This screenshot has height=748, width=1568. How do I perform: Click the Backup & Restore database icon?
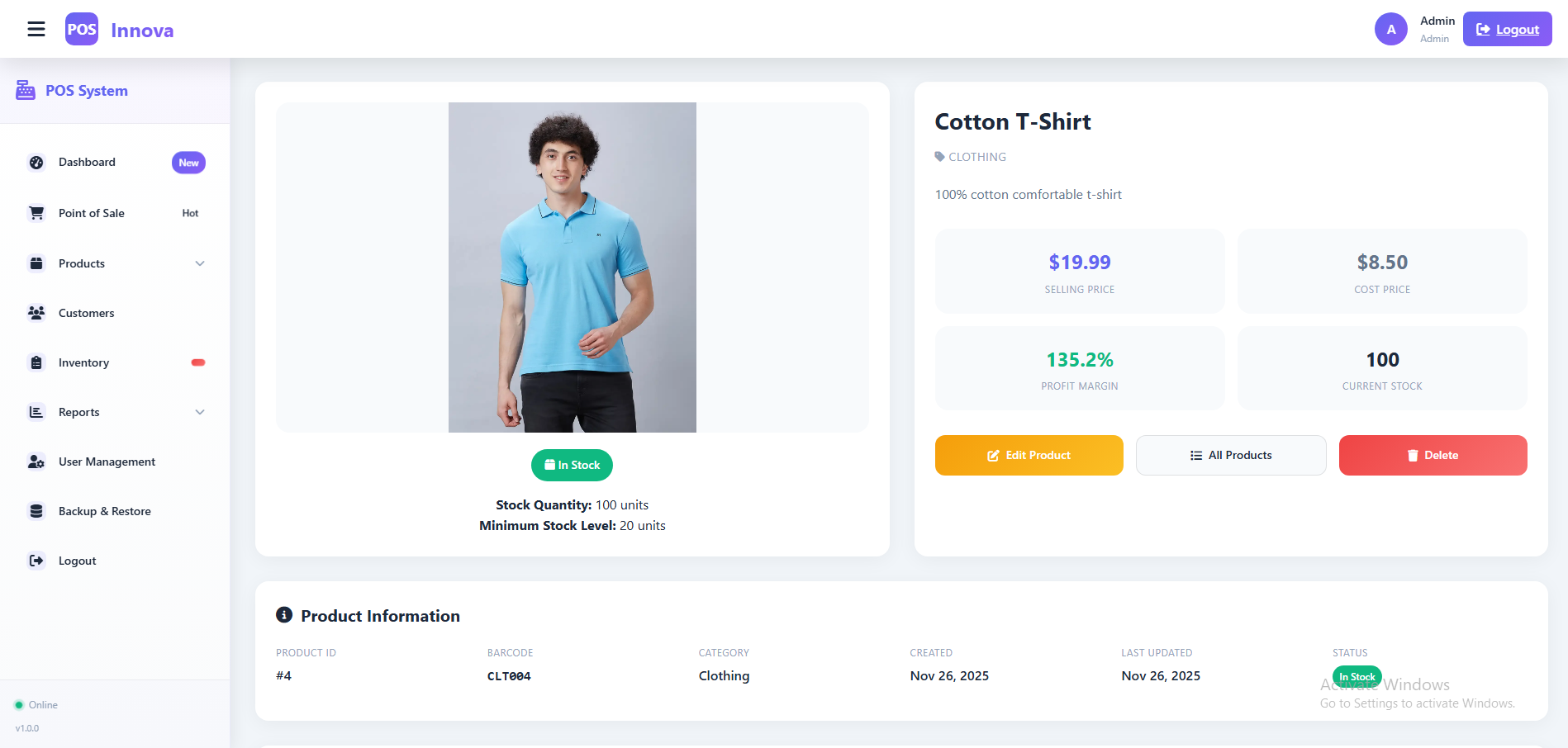(x=36, y=511)
